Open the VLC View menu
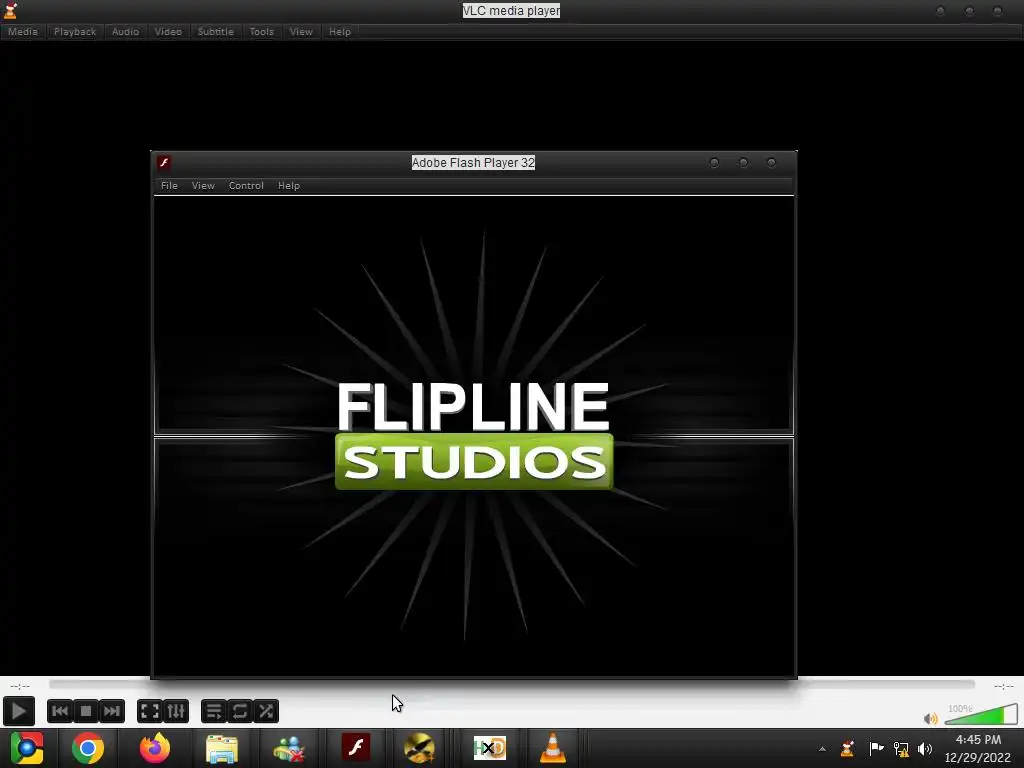Image resolution: width=1024 pixels, height=768 pixels. 301,31
